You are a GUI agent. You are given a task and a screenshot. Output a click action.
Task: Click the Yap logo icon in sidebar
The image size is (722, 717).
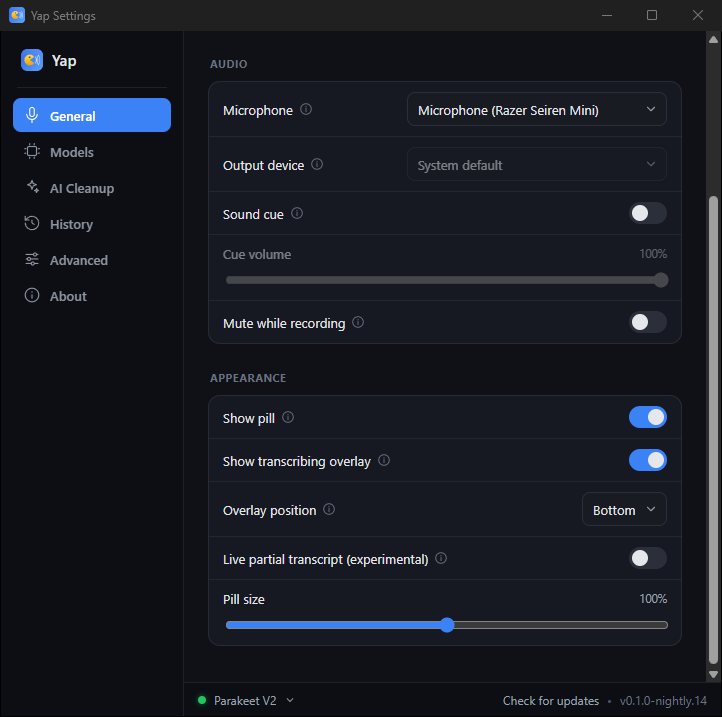click(x=32, y=60)
